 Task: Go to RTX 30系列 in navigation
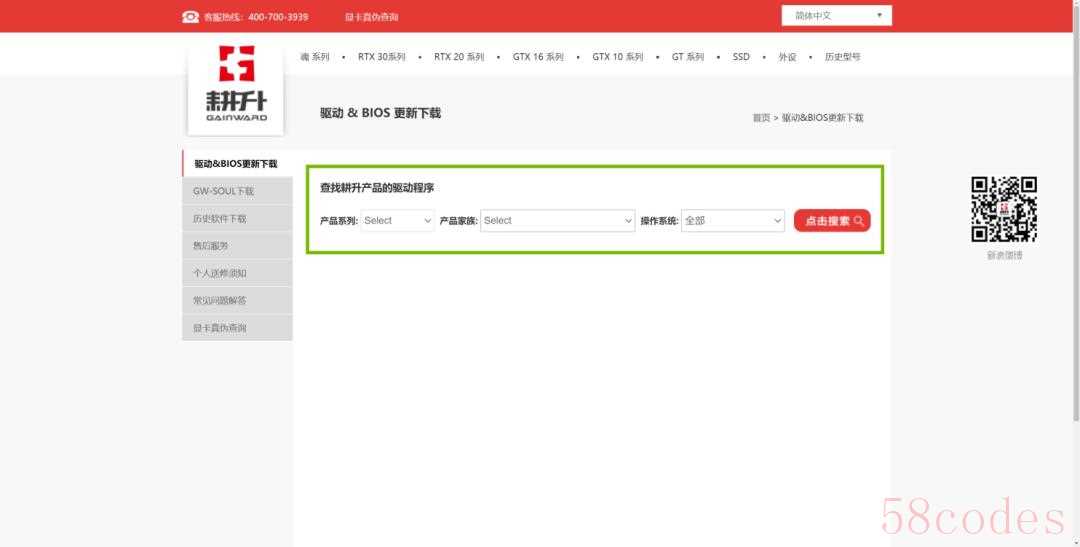click(x=381, y=57)
